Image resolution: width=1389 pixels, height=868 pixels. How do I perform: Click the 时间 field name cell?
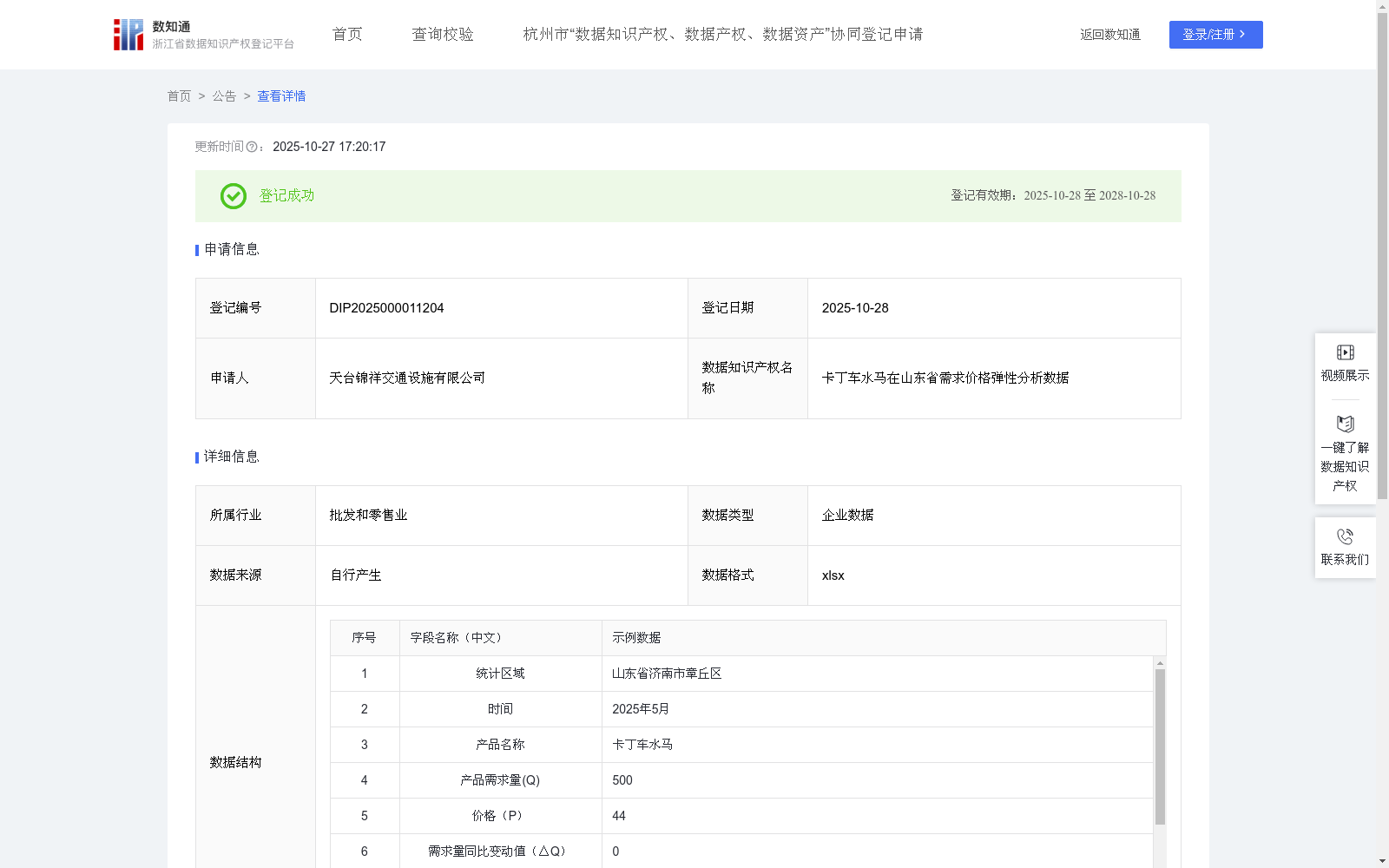(500, 709)
